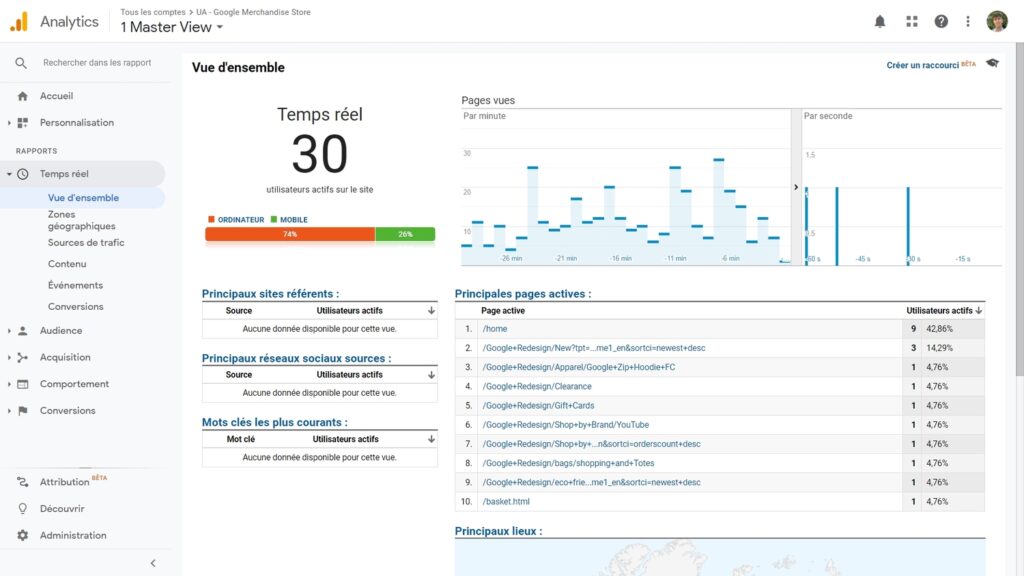Click the orange 74% bar segment
The height and width of the screenshot is (576, 1024).
(289, 234)
